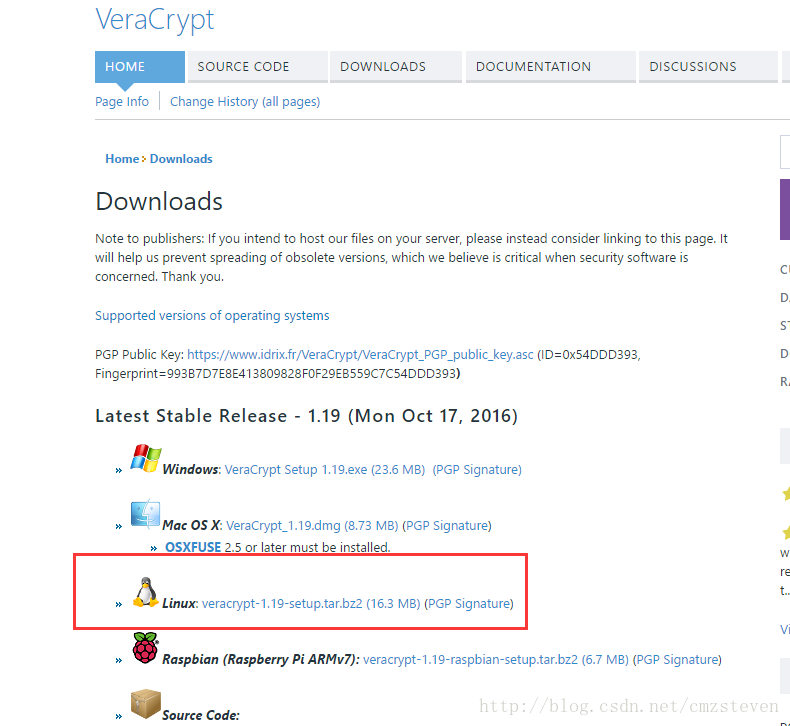The image size is (790, 726).
Task: Open the Windows PGP Signature link
Action: click(x=477, y=470)
